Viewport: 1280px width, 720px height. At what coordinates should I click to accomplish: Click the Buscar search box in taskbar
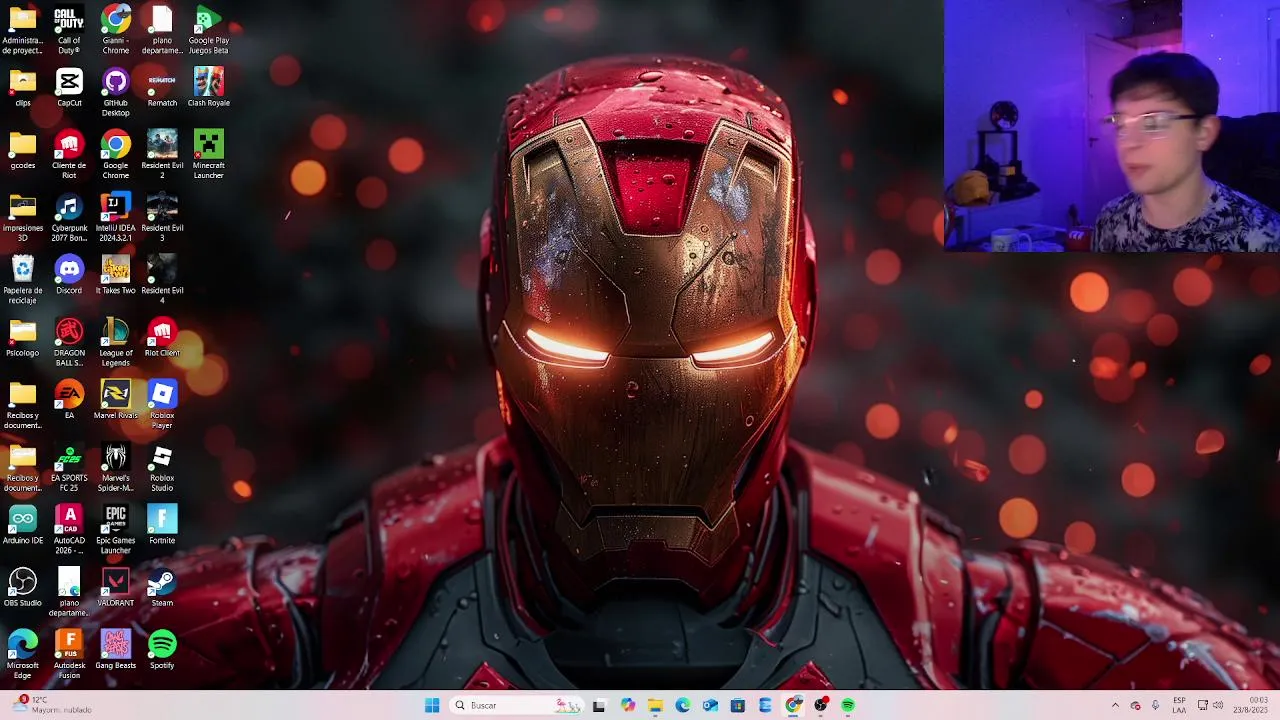516,705
